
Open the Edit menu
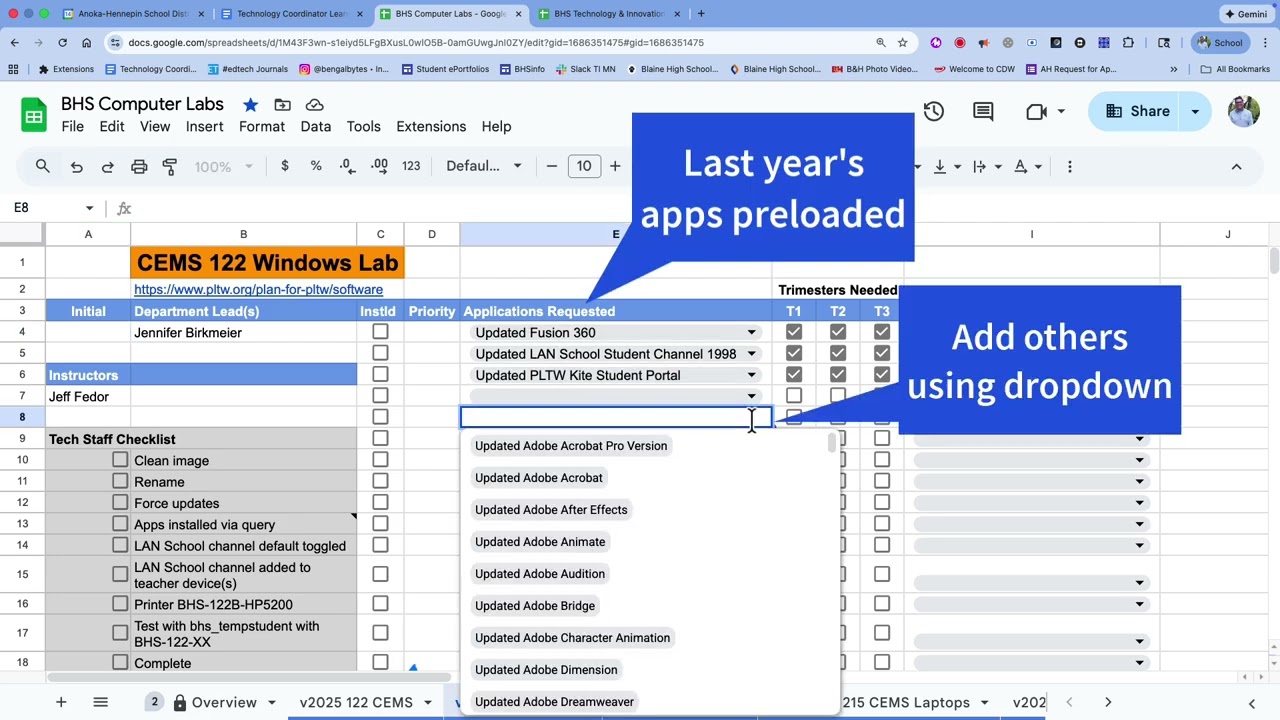(112, 127)
